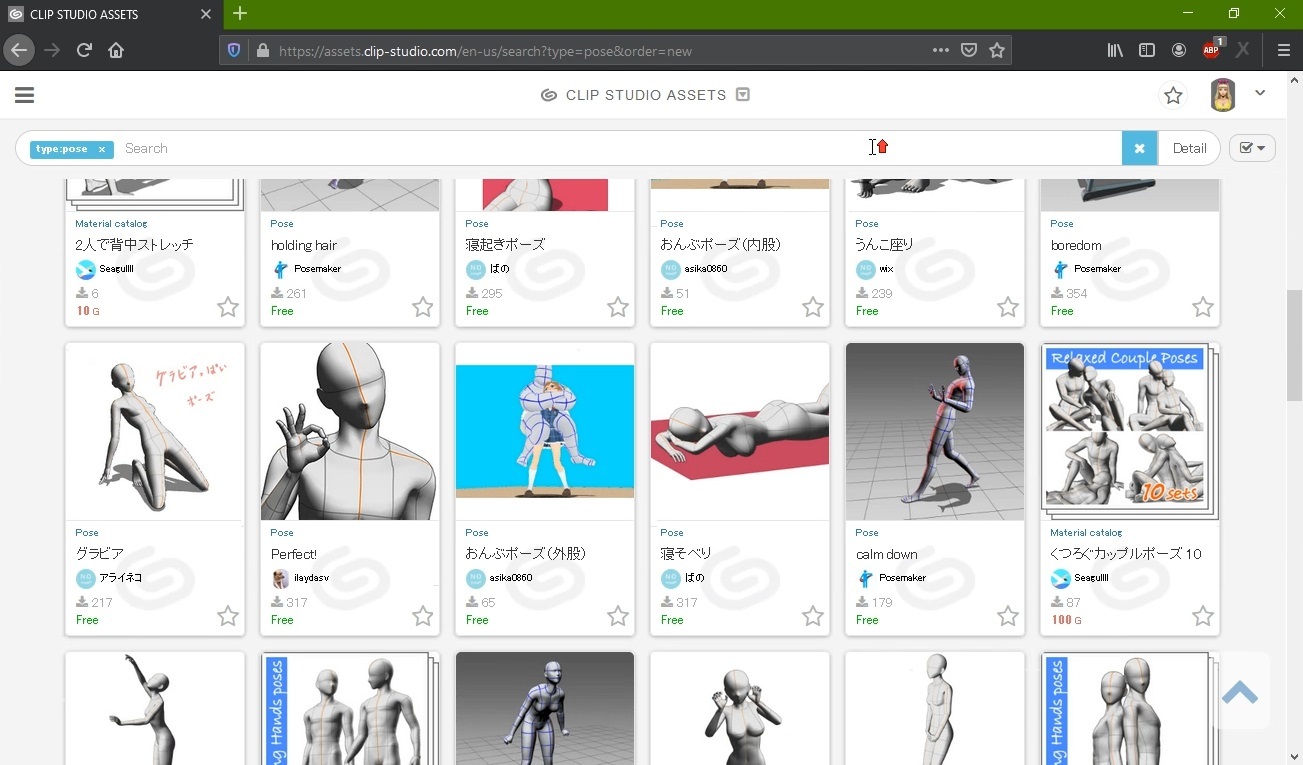
Task: Favorite the '2人で背中ストレッチ' material
Action: [x=228, y=307]
